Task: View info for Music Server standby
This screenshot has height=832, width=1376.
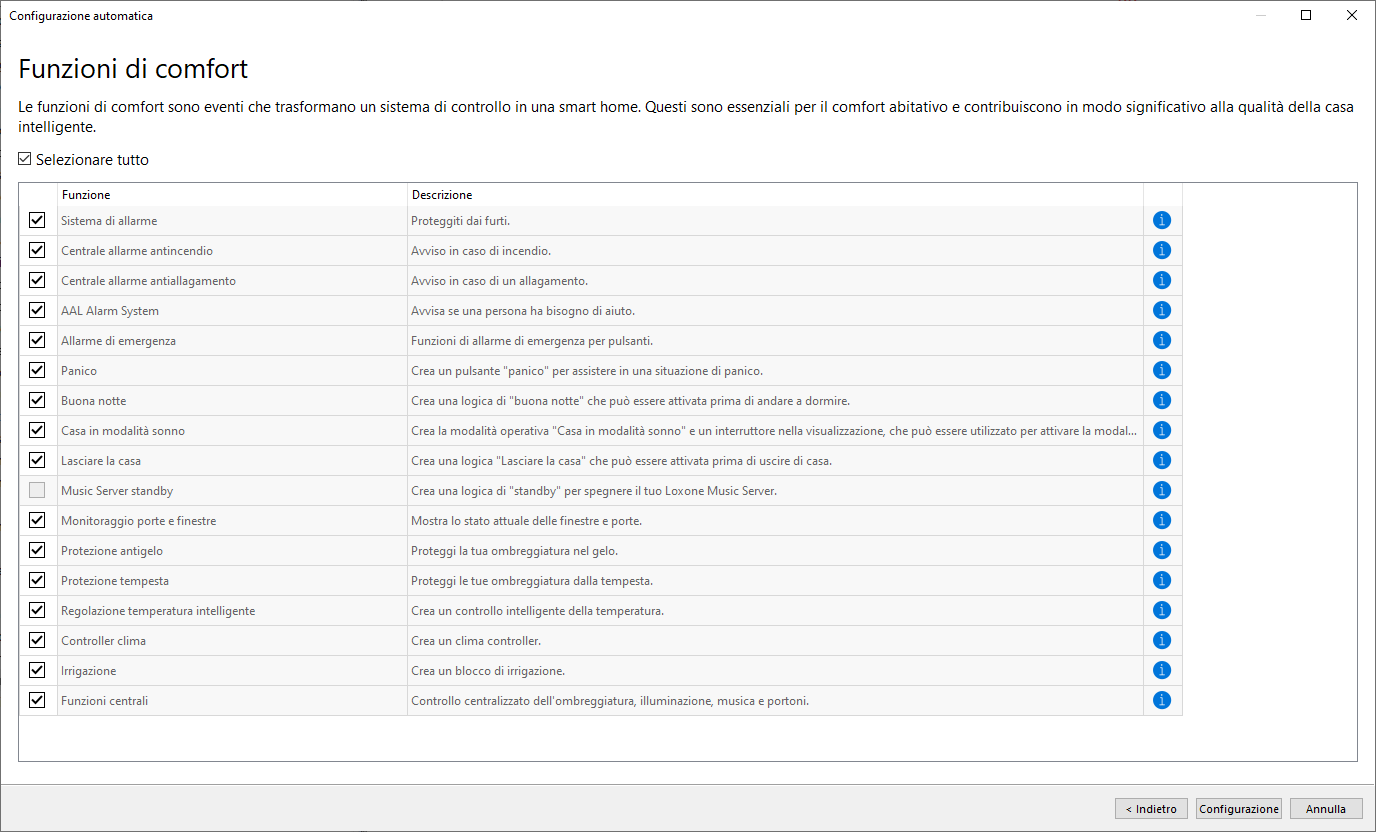Action: pyautogui.click(x=1161, y=490)
